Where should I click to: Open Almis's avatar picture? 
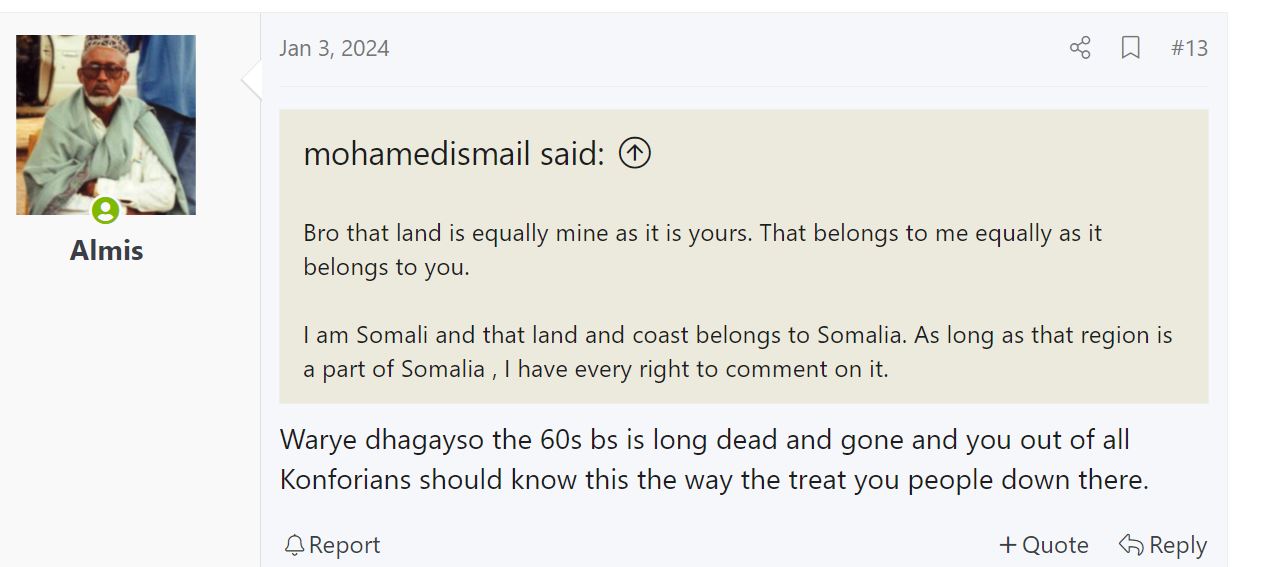(106, 125)
